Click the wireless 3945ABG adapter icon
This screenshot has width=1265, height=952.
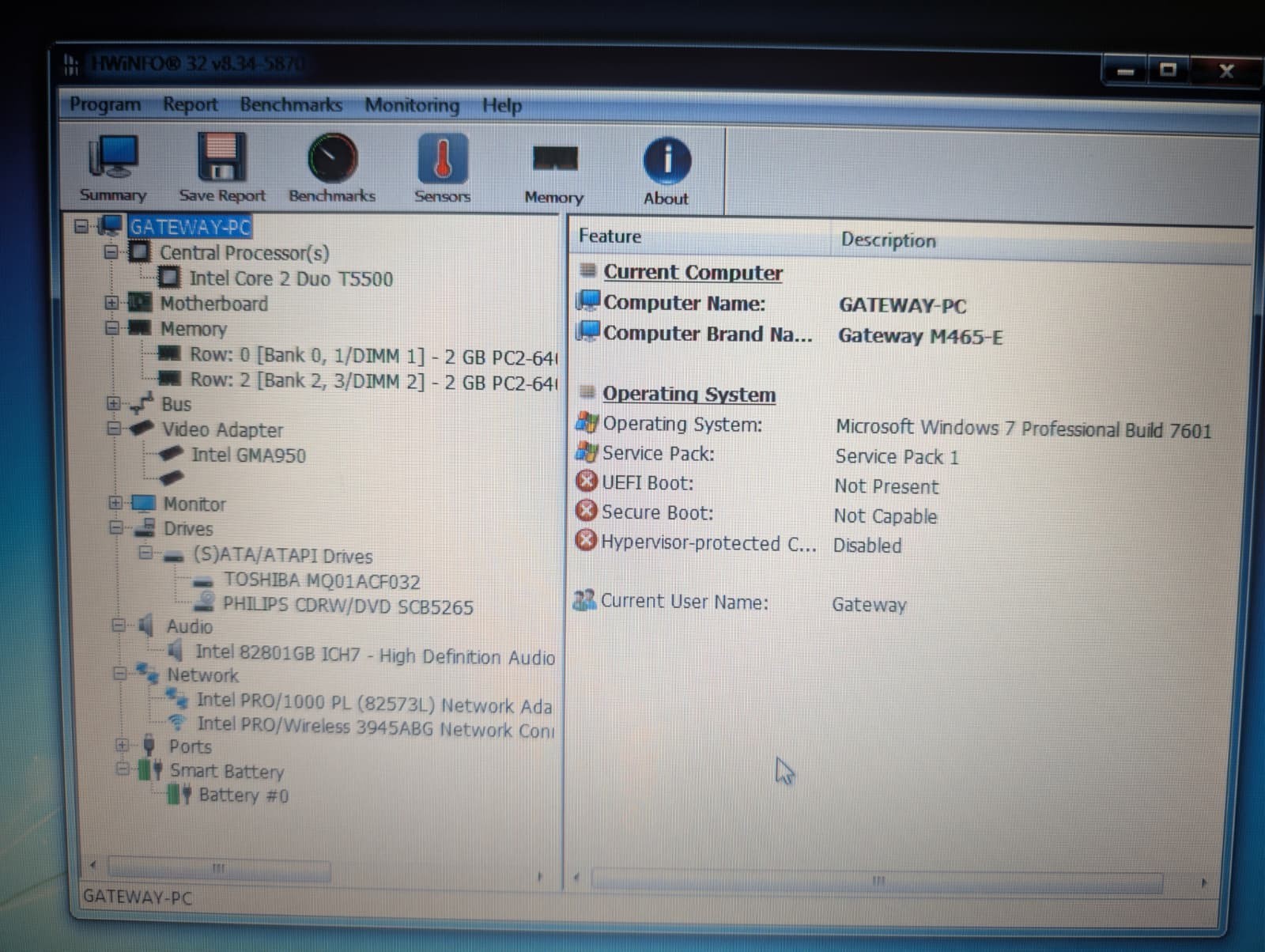177,723
